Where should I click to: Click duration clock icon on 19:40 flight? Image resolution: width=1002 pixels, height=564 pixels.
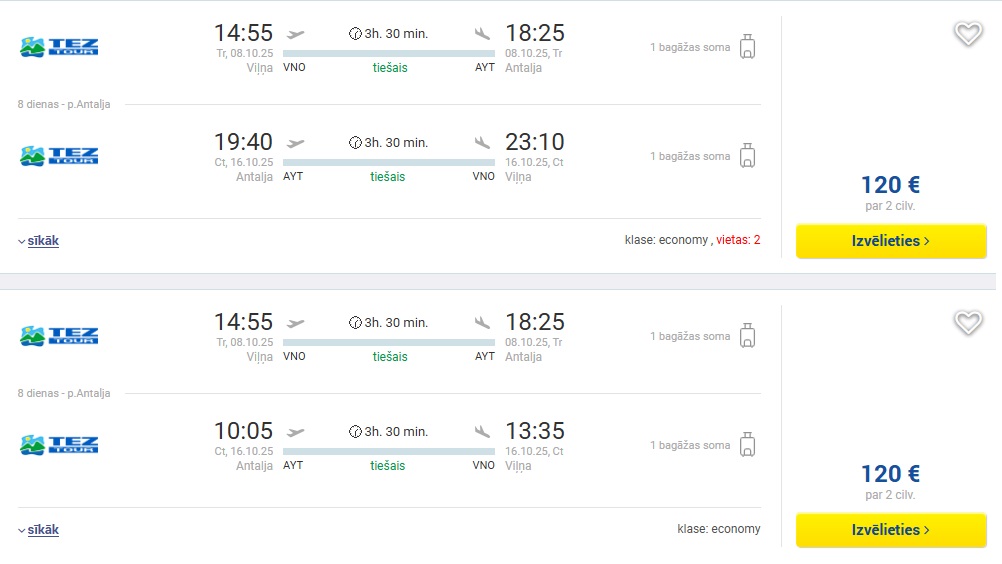click(x=355, y=143)
